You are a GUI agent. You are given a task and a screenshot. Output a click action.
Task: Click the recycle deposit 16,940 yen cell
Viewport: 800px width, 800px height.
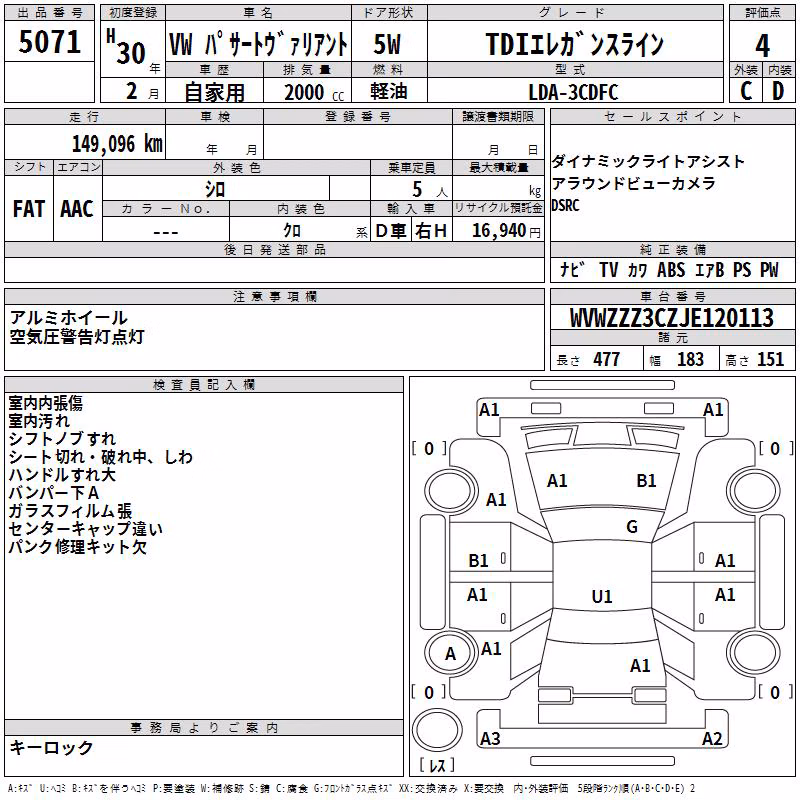pos(498,230)
